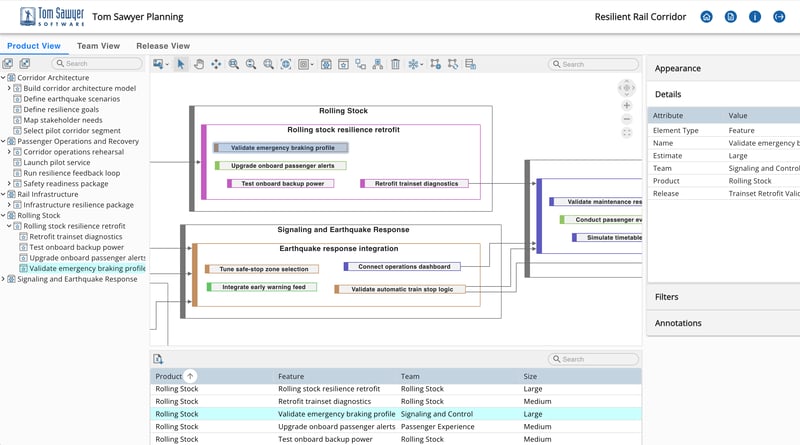This screenshot has height=445, width=800.
Task: Click Define earthquake scenarios in tree
Action: coord(71,99)
